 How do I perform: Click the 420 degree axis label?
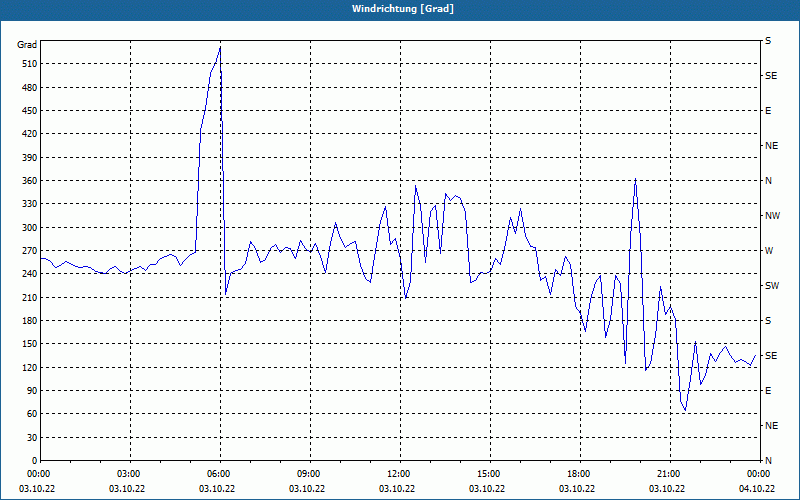[x=30, y=134]
